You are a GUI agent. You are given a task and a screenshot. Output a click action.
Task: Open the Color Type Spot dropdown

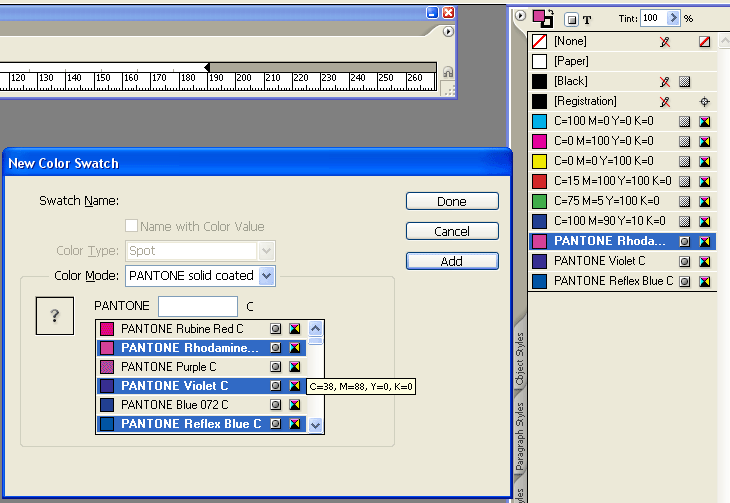click(x=266, y=251)
